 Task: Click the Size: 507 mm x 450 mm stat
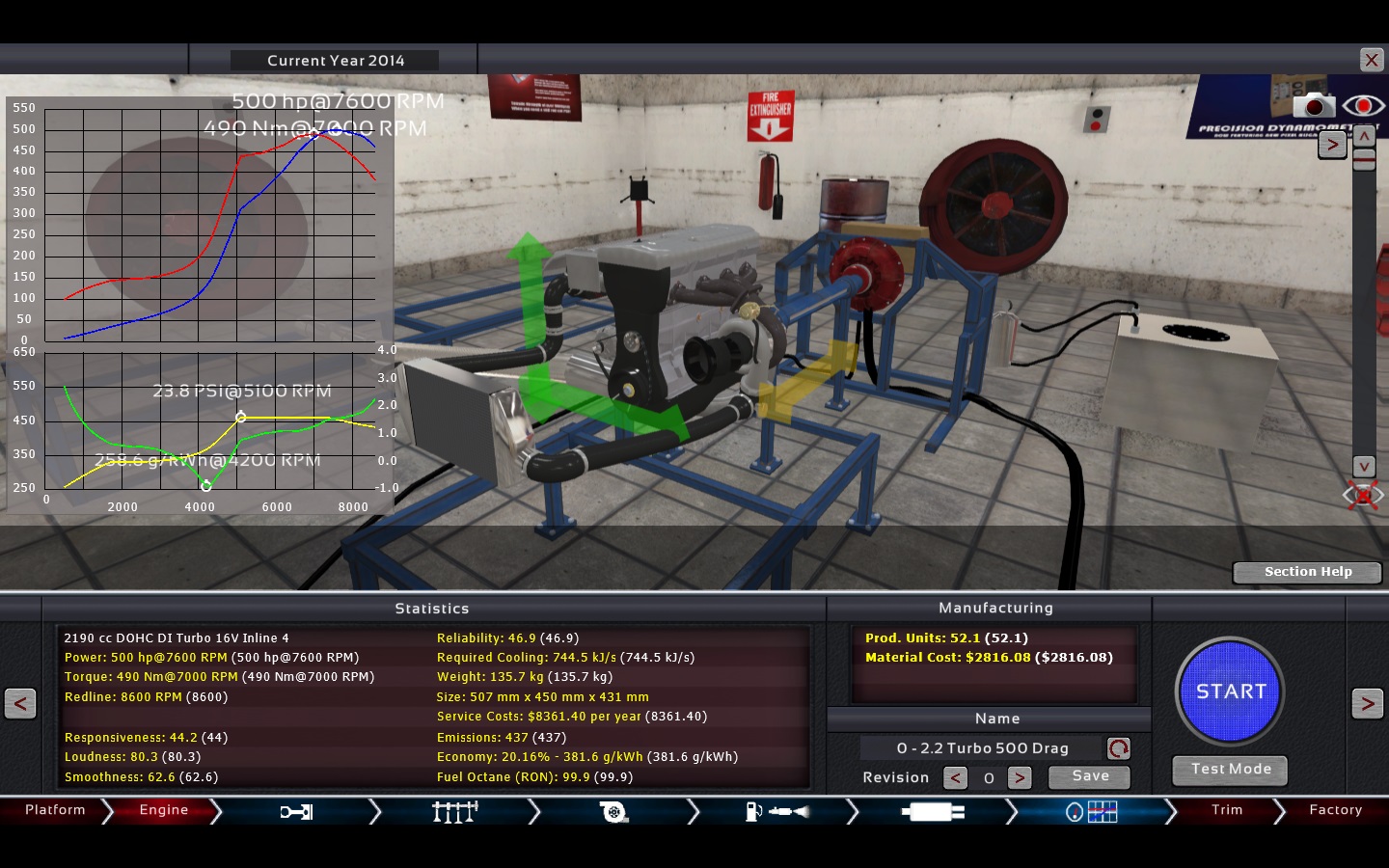[542, 697]
